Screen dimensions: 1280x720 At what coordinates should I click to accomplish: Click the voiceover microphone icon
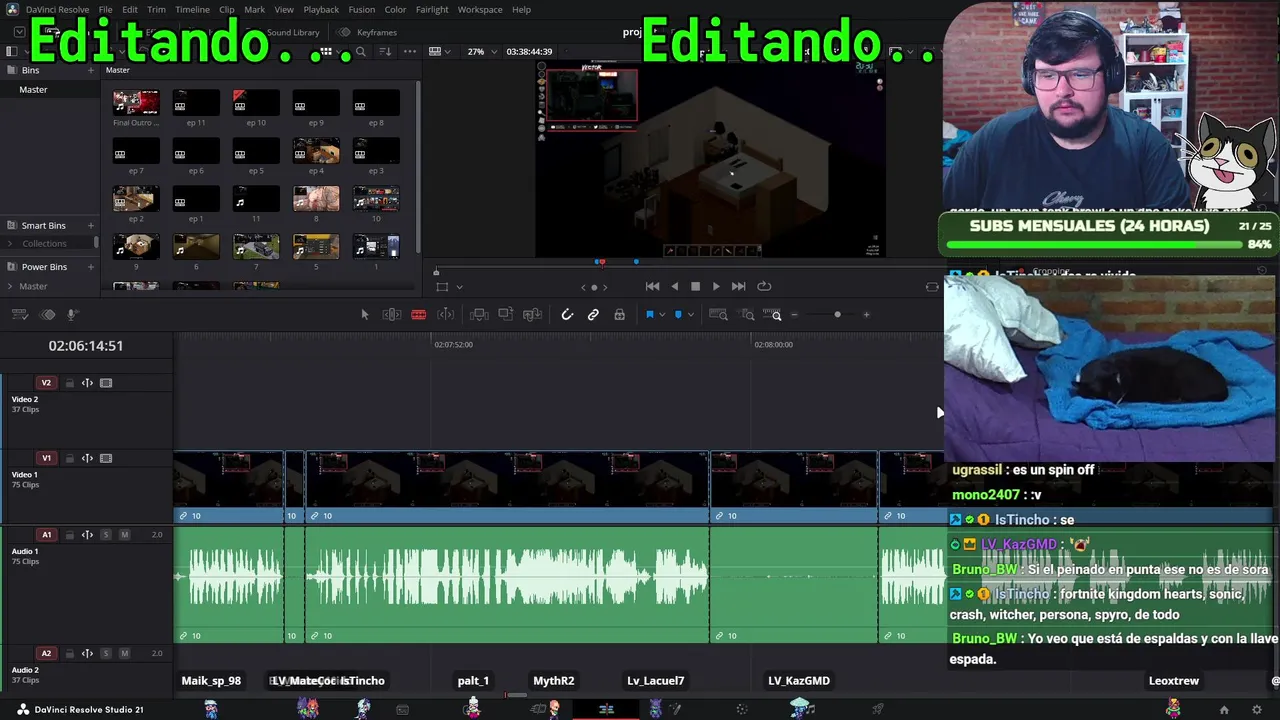72,315
